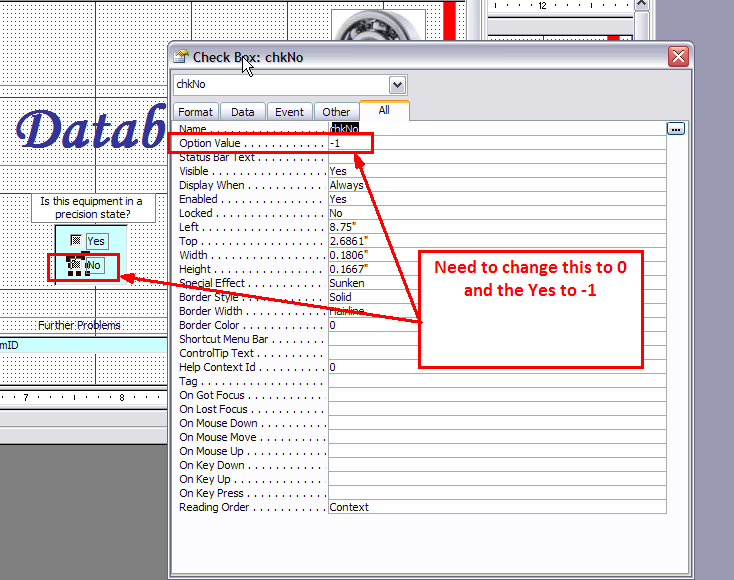Screen dimensions: 734x580
Task: Click the Tag property field
Action: tap(497, 381)
